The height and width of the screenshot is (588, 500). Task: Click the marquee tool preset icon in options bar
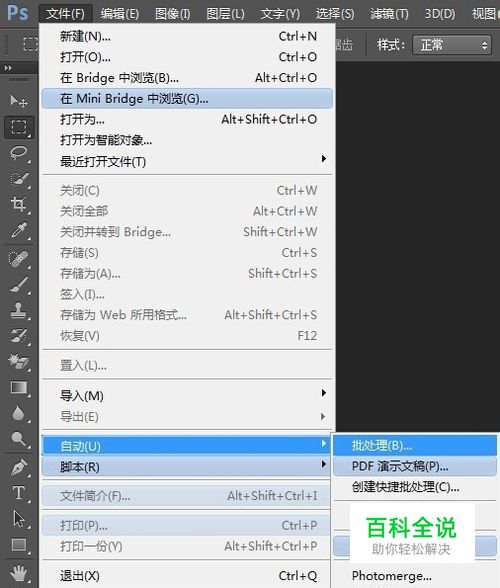coord(30,44)
